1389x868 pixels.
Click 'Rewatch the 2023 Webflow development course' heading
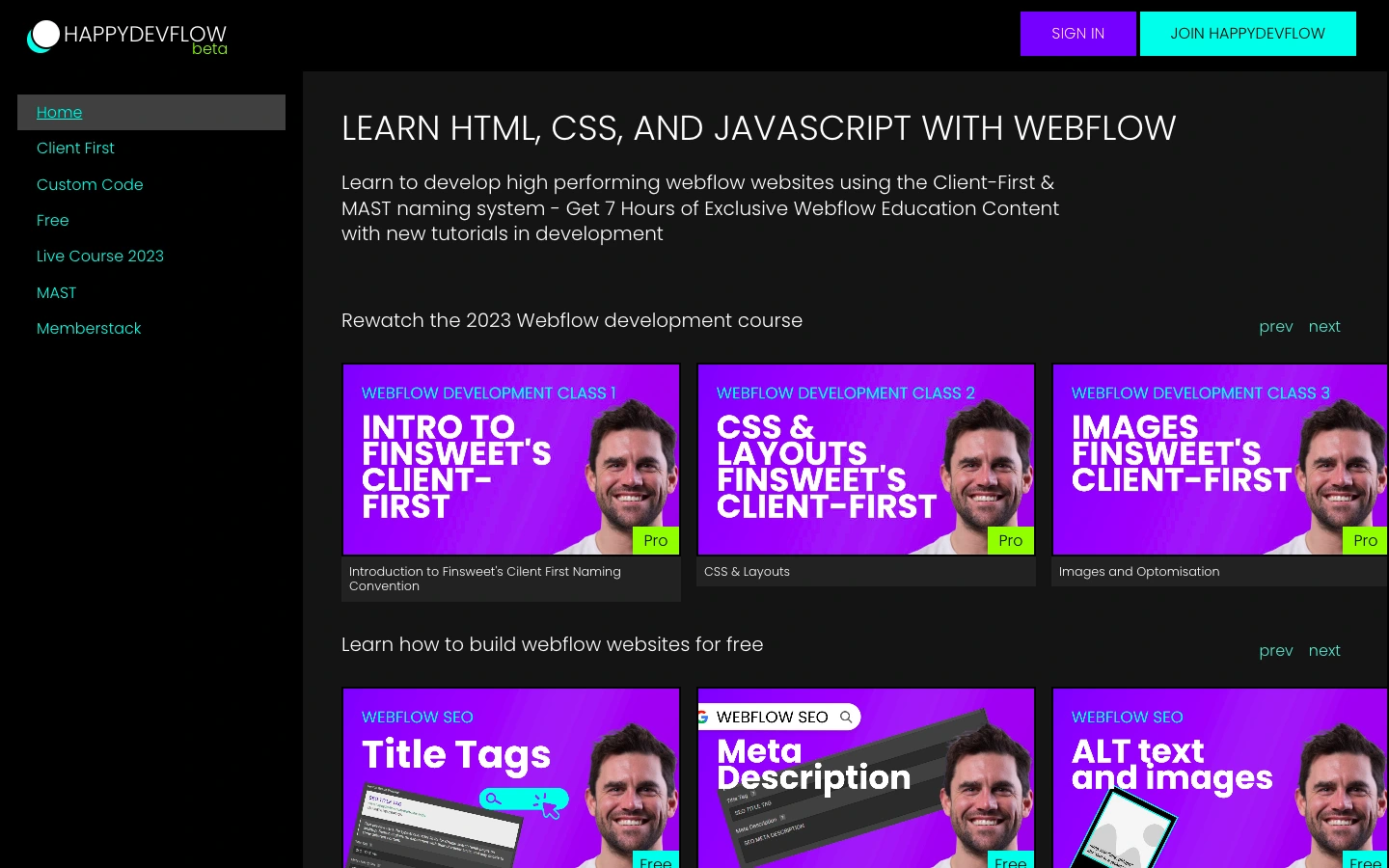[x=572, y=320]
